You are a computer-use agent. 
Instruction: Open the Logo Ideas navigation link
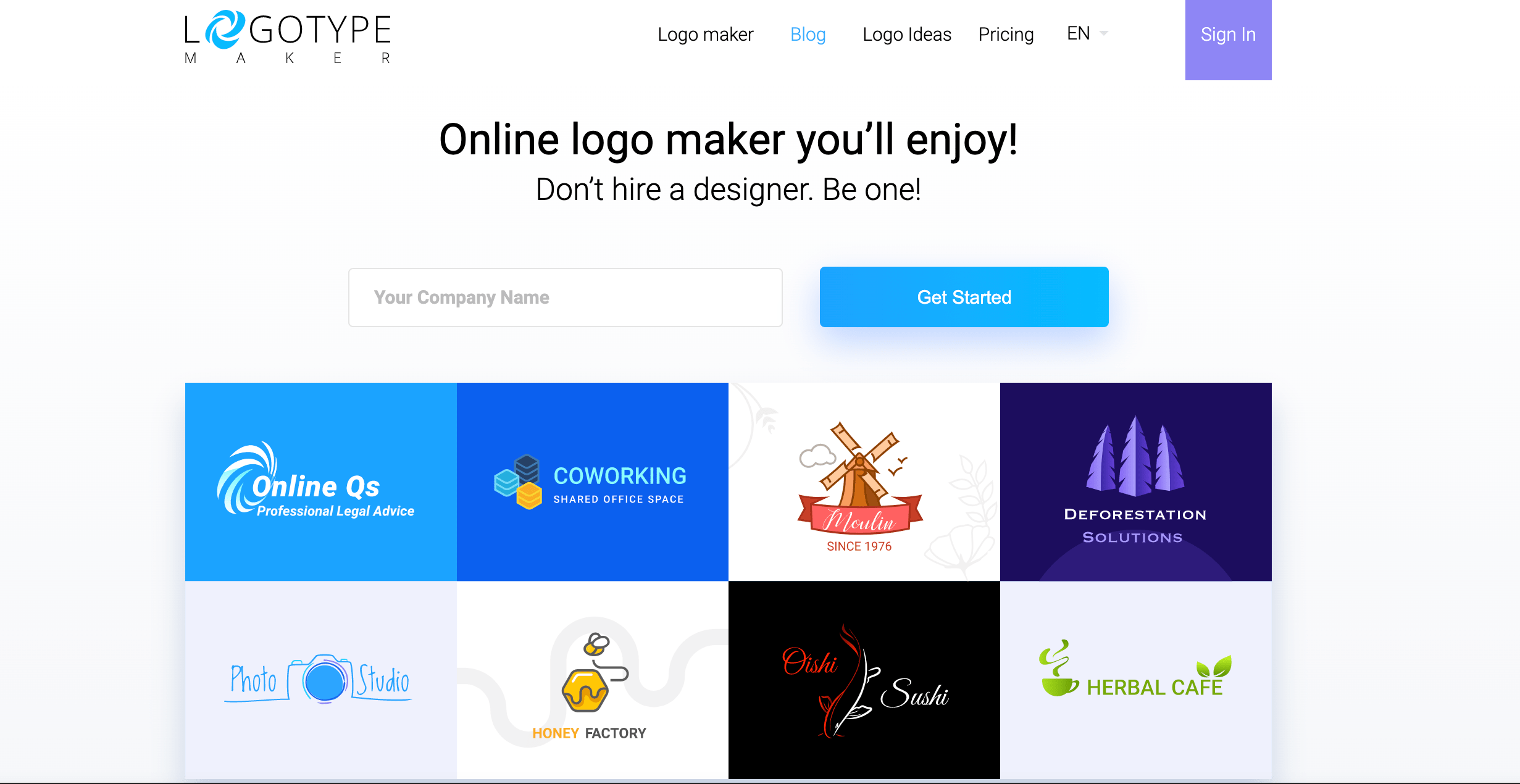tap(906, 34)
